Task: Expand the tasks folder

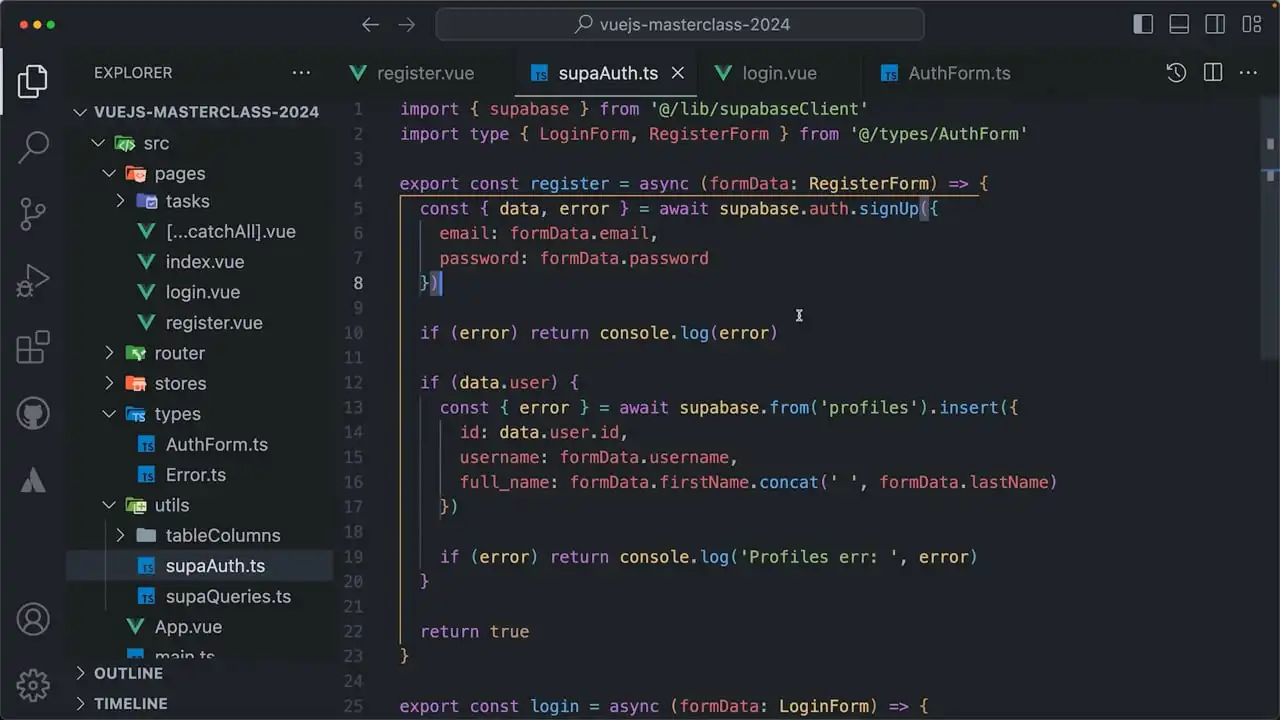Action: coord(200,201)
